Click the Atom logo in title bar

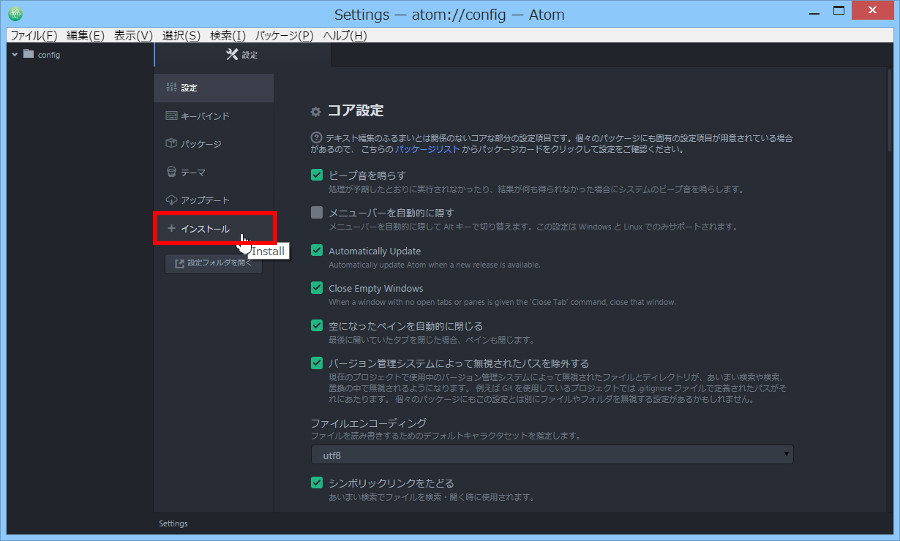[x=15, y=13]
